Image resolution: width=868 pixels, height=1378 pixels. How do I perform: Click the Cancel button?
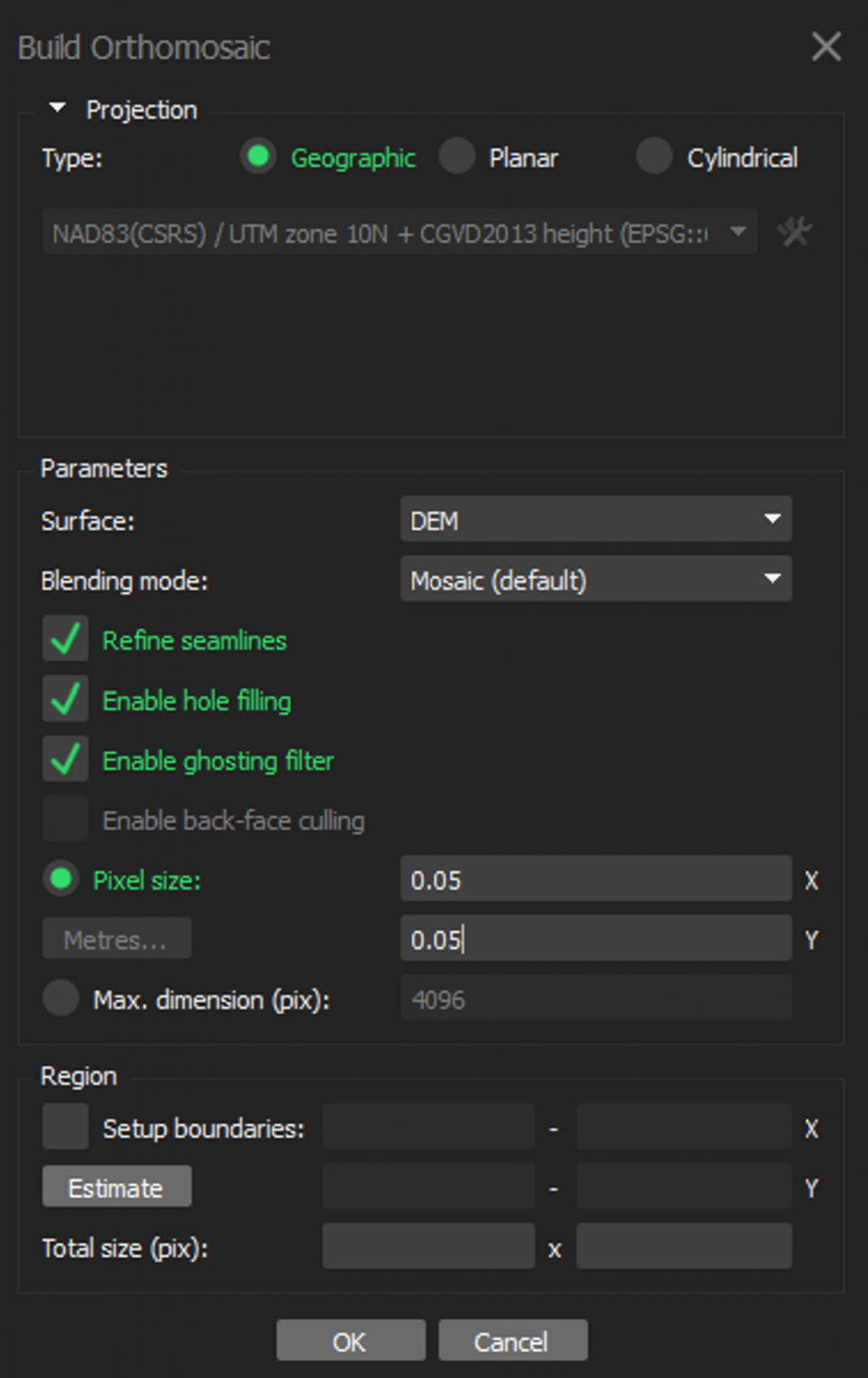pyautogui.click(x=512, y=1340)
